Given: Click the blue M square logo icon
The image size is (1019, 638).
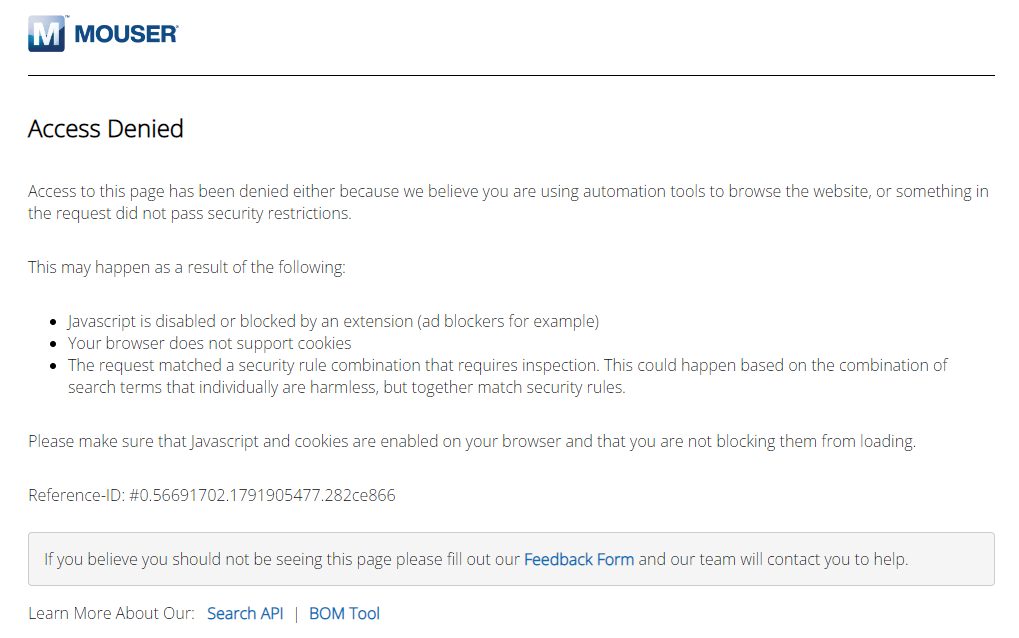Looking at the screenshot, I should click(x=47, y=33).
